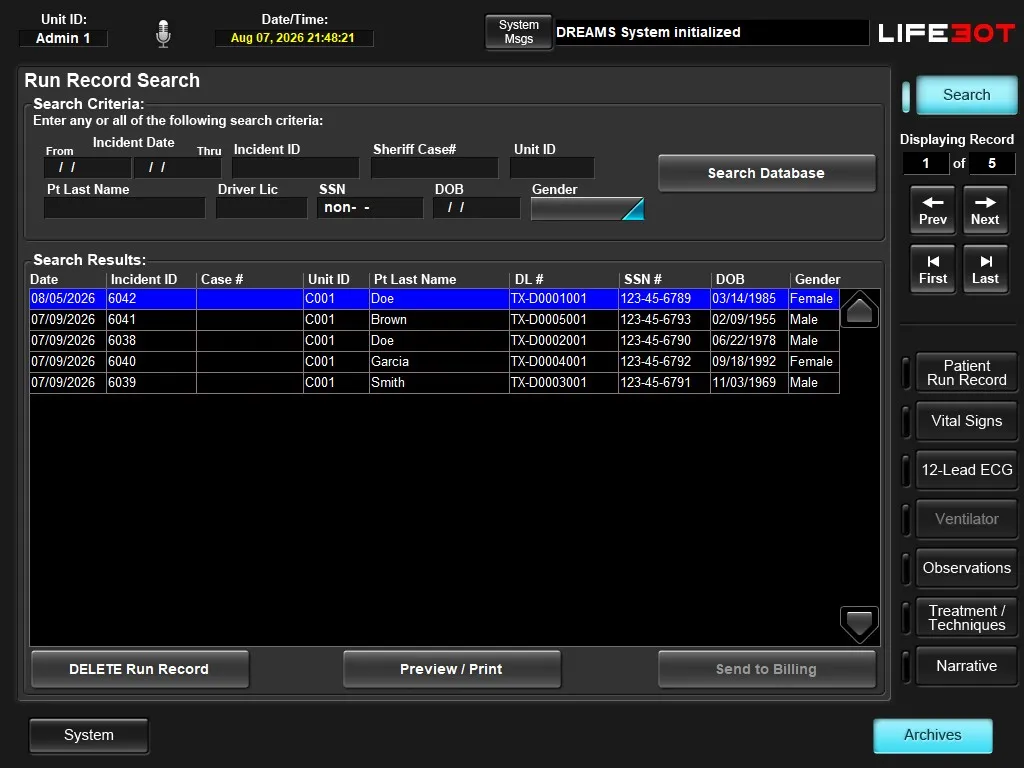The height and width of the screenshot is (768, 1024).
Task: Advance to the Next record
Action: coord(985,210)
